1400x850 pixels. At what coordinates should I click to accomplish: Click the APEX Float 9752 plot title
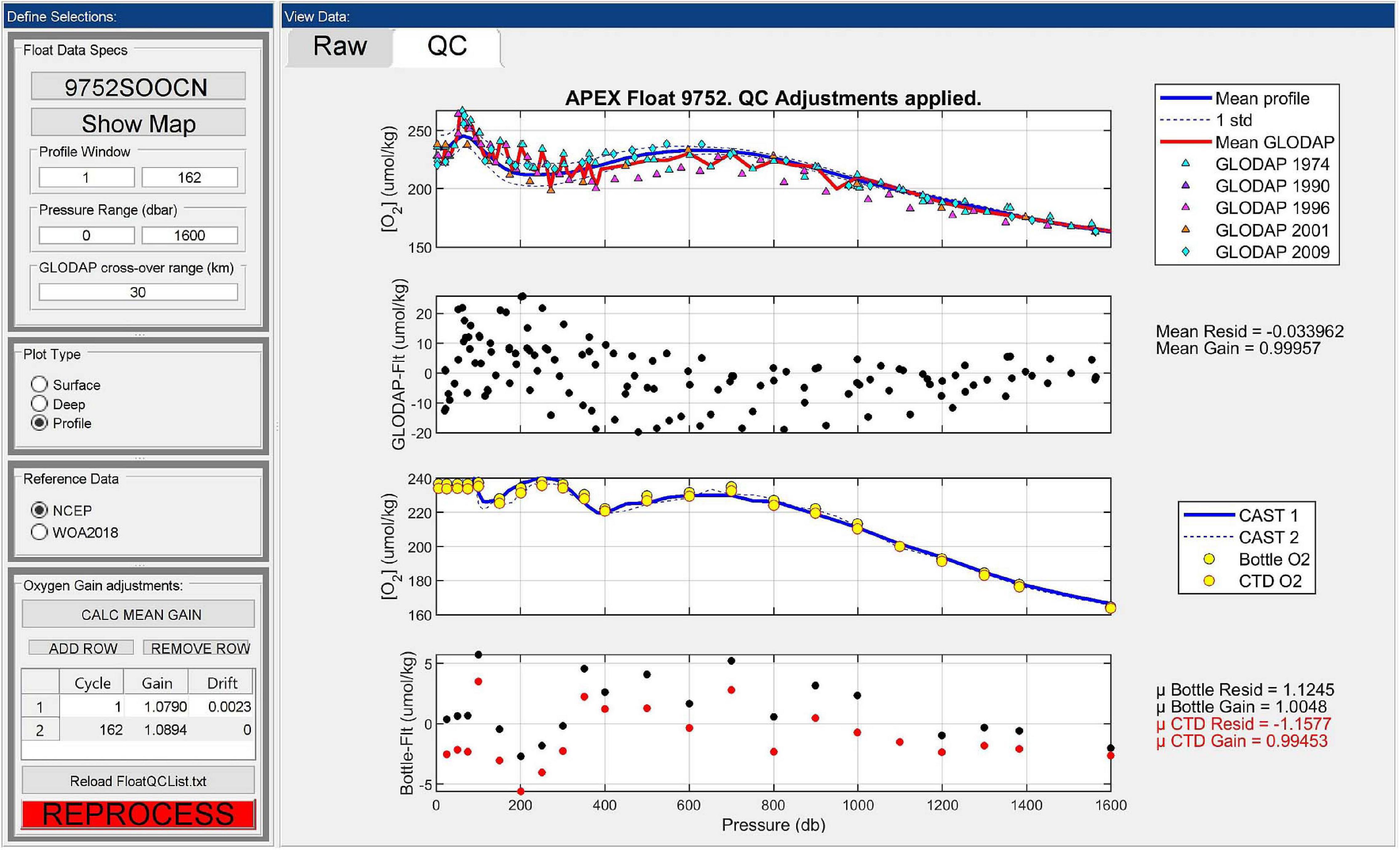tap(773, 98)
